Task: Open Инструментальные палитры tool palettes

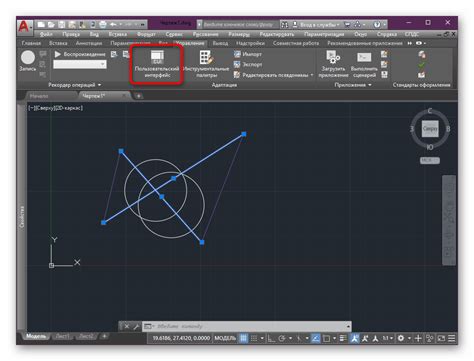Action: [x=206, y=64]
